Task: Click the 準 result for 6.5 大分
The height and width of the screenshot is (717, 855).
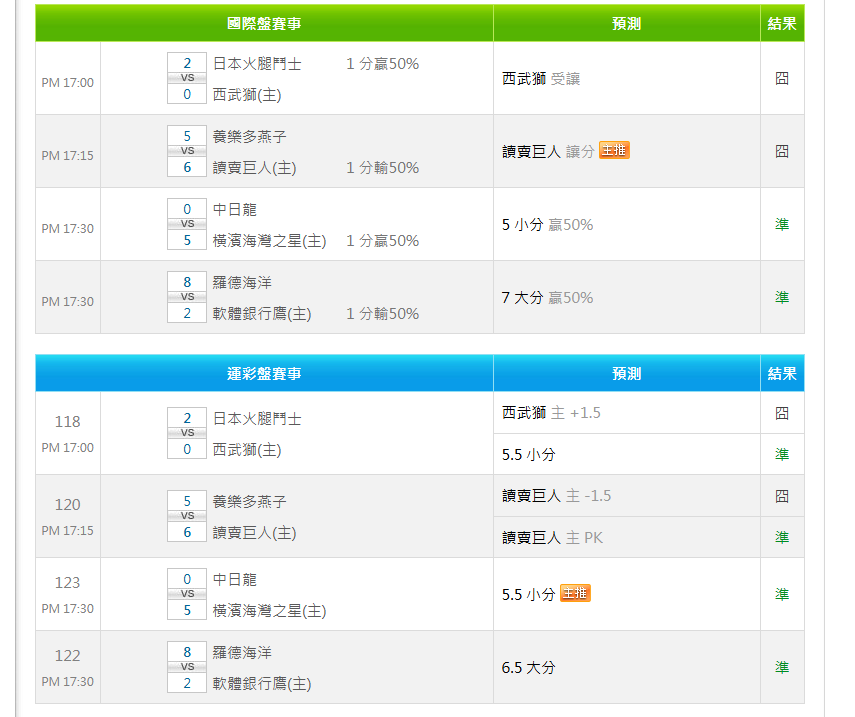Action: (782, 667)
